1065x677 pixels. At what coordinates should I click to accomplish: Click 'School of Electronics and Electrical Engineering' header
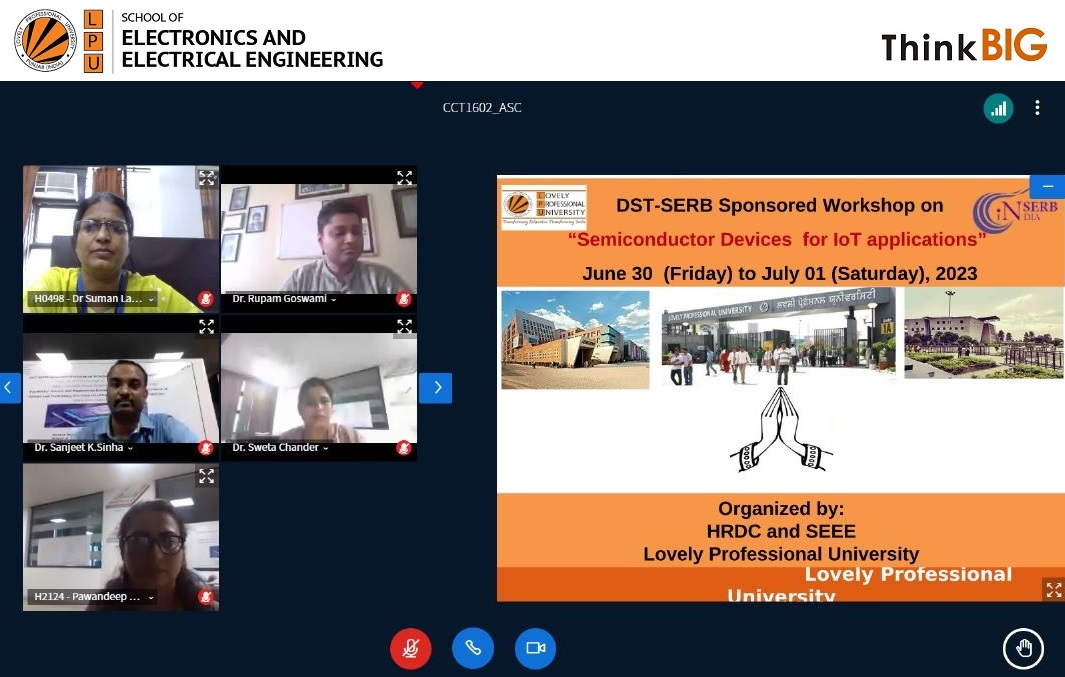click(252, 41)
